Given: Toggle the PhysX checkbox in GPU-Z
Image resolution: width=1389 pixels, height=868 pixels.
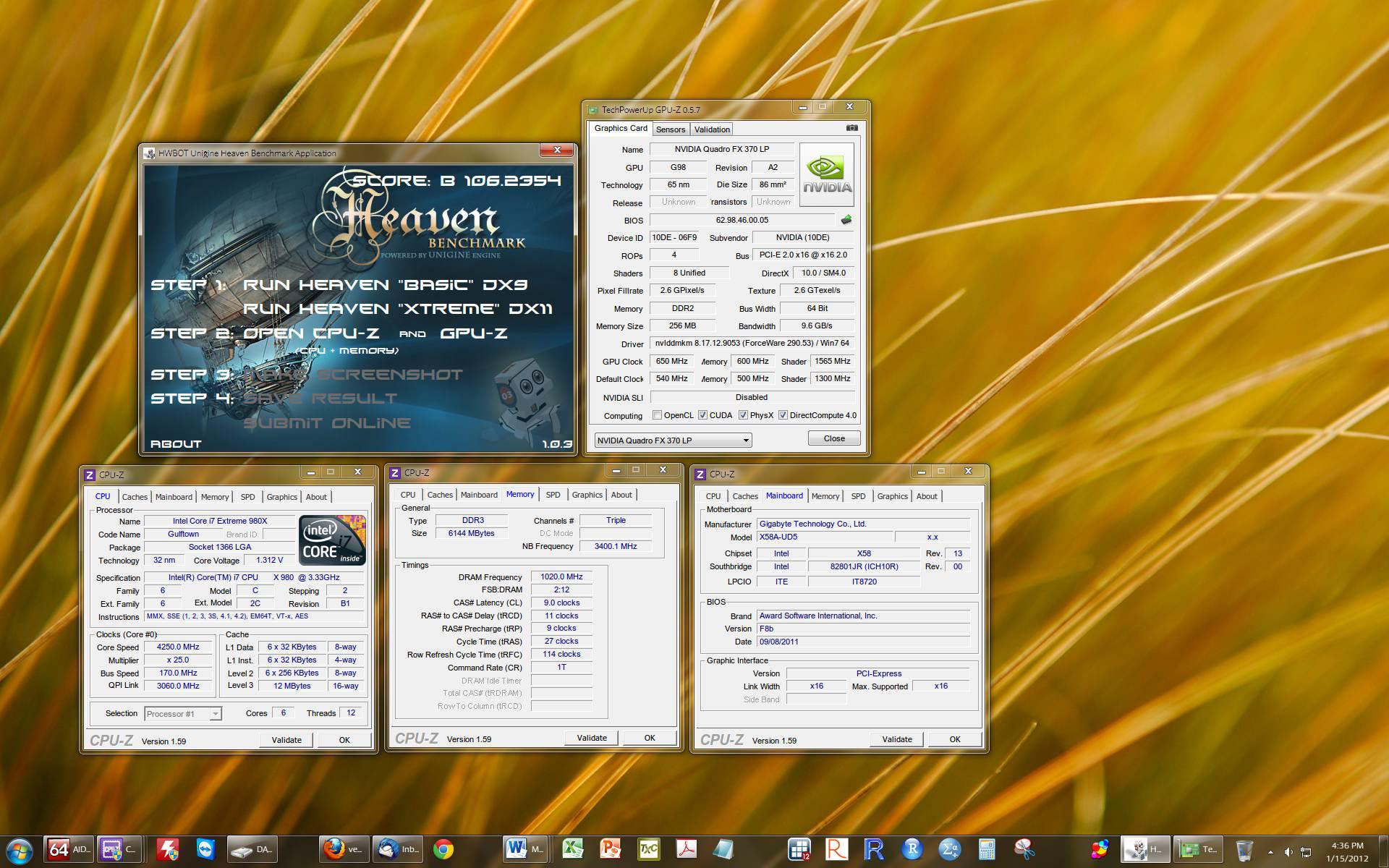Looking at the screenshot, I should (743, 415).
